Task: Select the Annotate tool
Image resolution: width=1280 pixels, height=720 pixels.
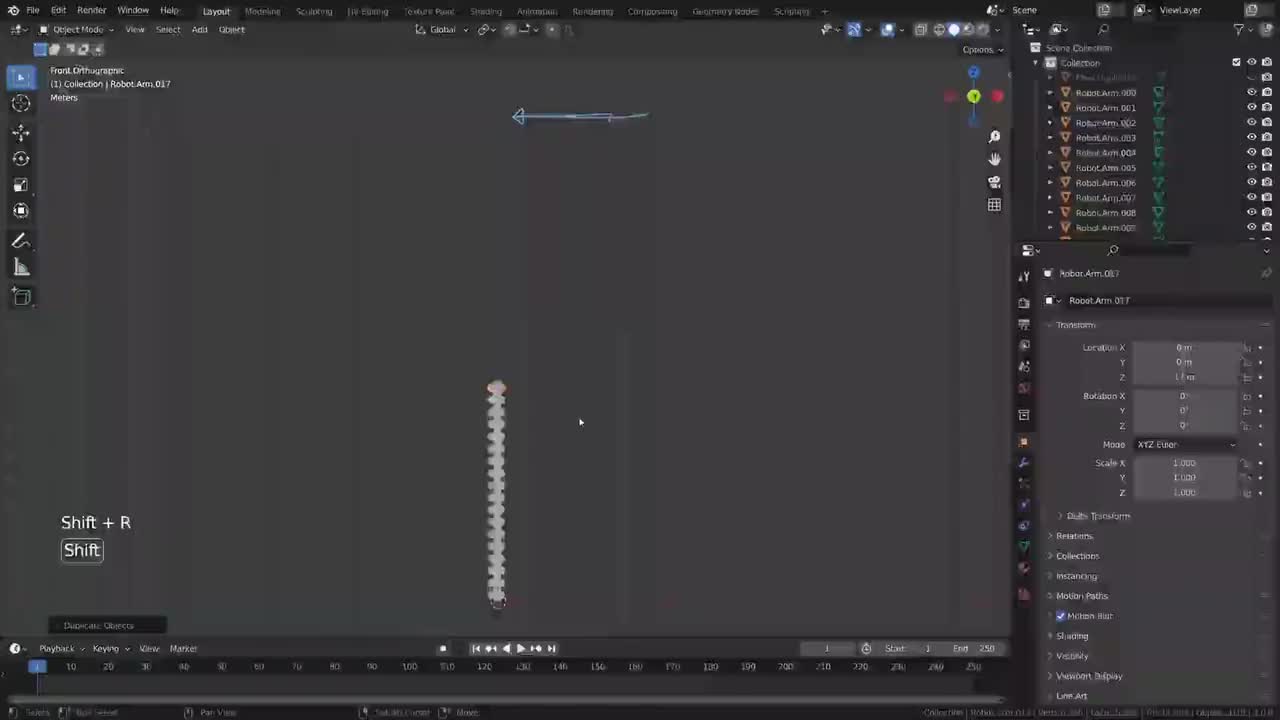Action: click(21, 241)
